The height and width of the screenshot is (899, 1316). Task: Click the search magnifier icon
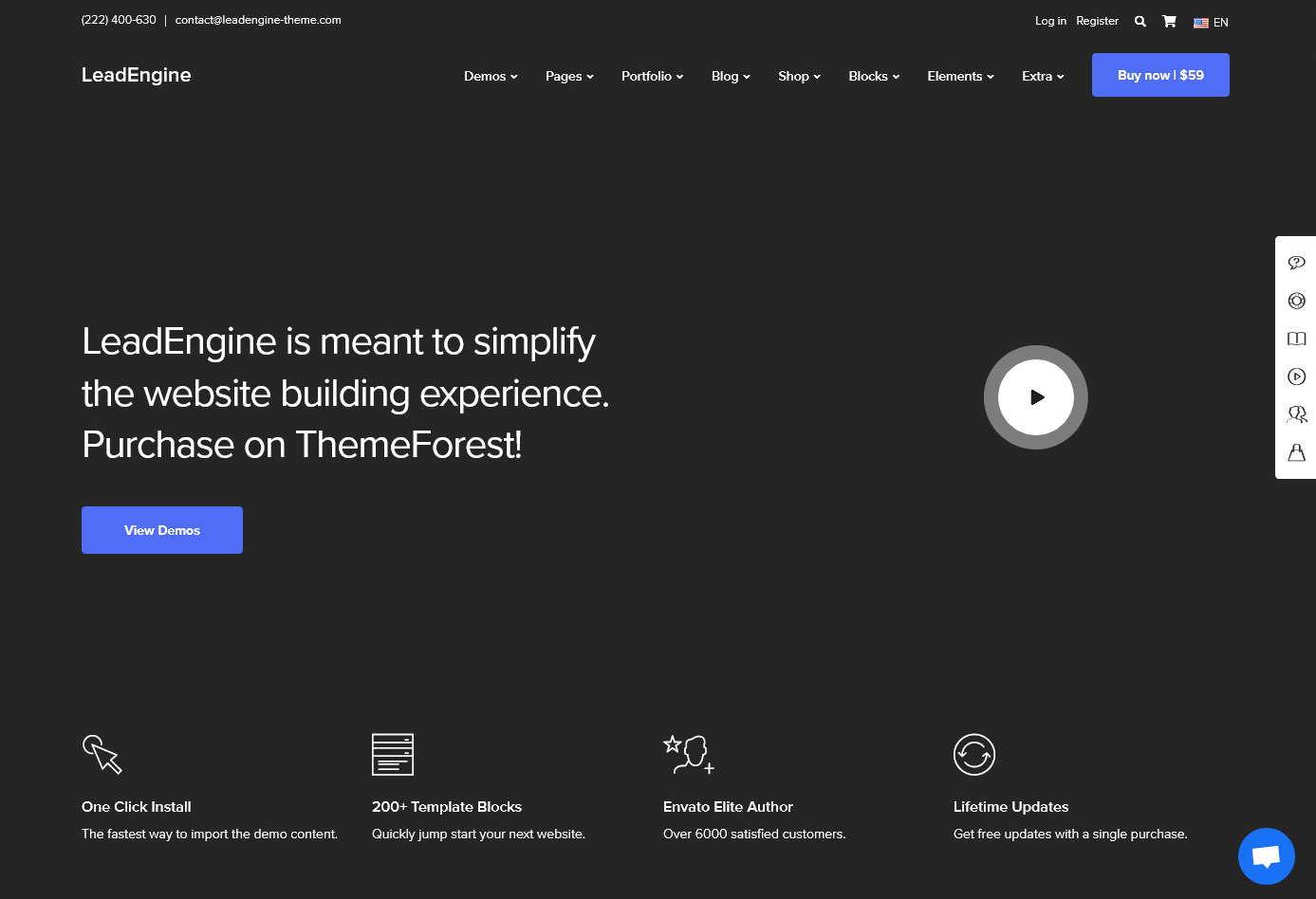pyautogui.click(x=1140, y=21)
